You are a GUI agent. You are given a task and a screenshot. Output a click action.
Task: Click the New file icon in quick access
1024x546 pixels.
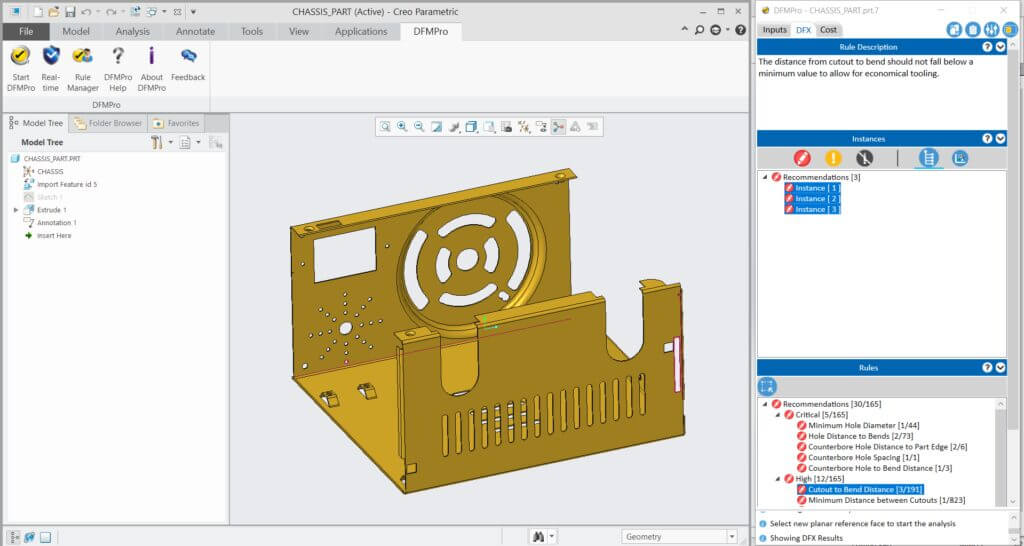point(38,12)
